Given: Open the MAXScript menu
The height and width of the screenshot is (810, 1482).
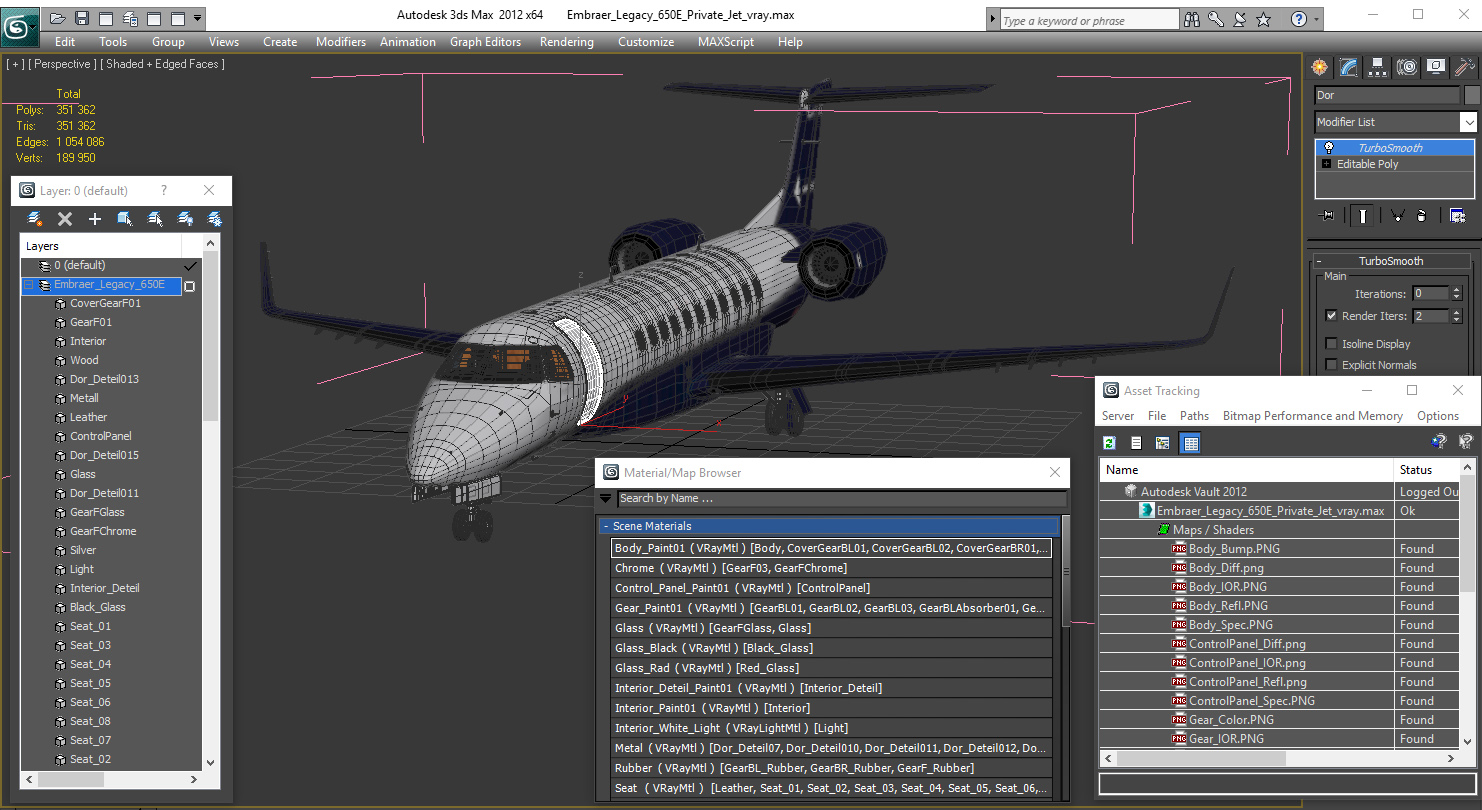Looking at the screenshot, I should pyautogui.click(x=726, y=42).
